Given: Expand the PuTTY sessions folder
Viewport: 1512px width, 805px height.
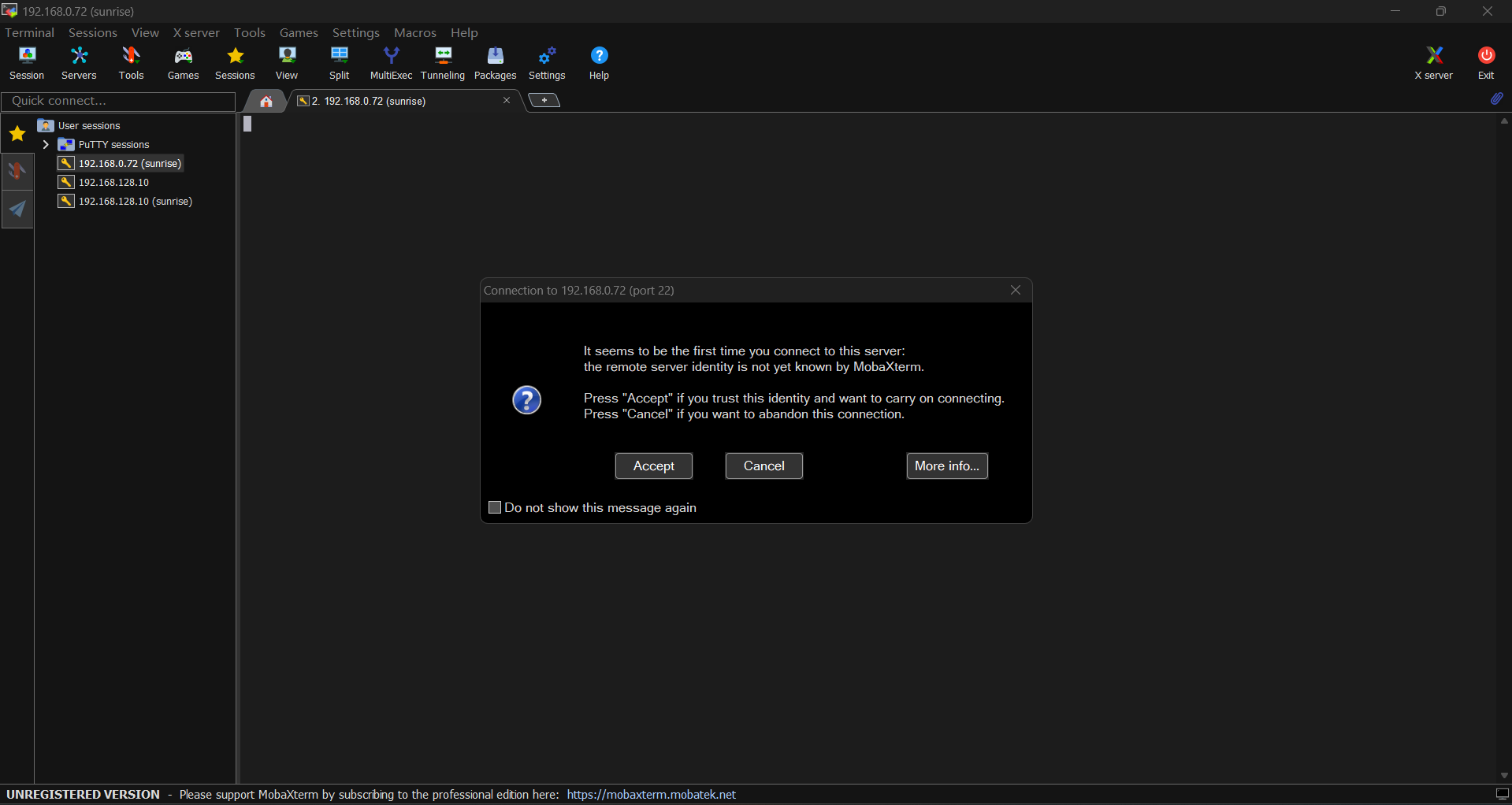Looking at the screenshot, I should (46, 145).
